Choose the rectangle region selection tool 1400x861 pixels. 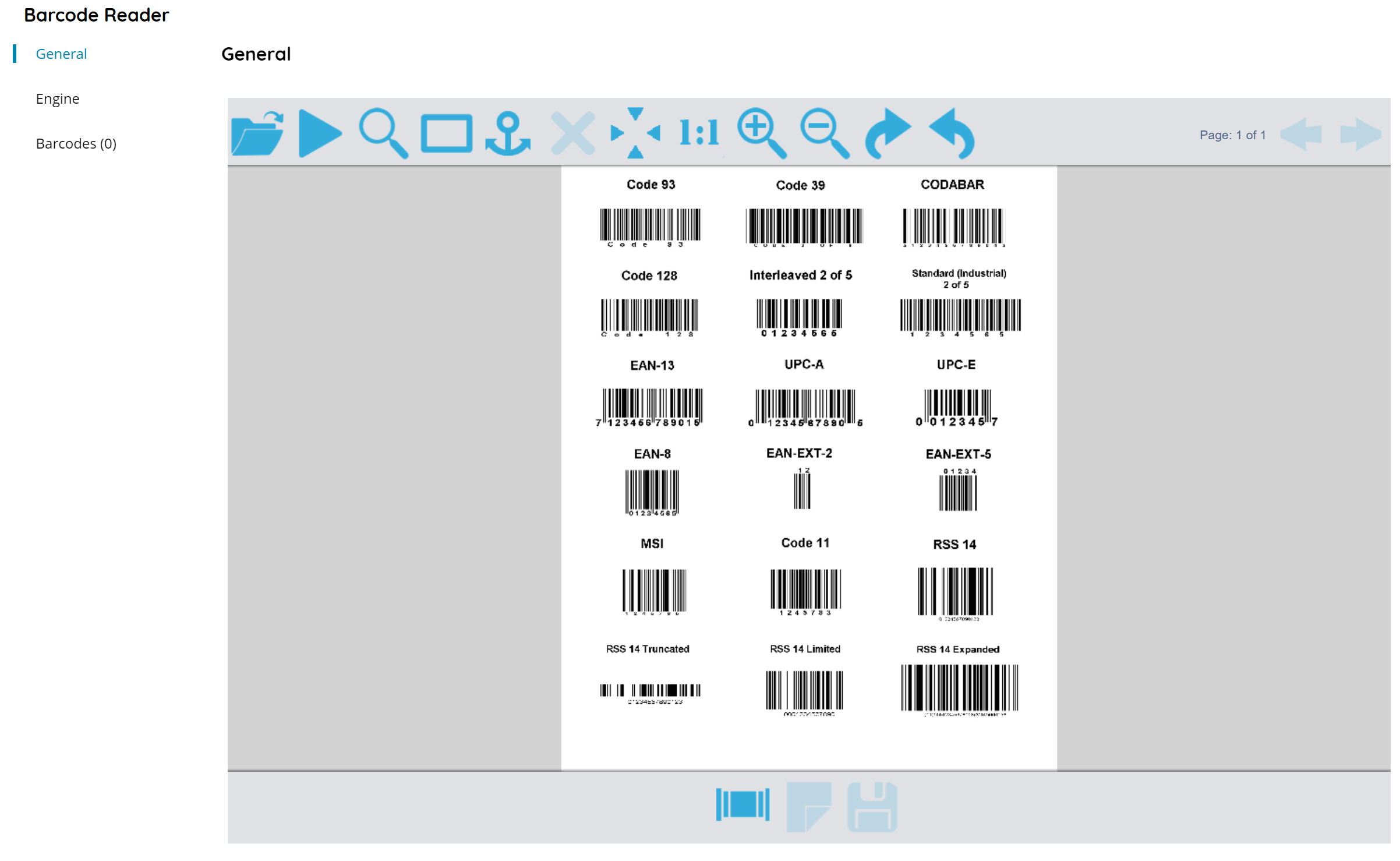(446, 134)
